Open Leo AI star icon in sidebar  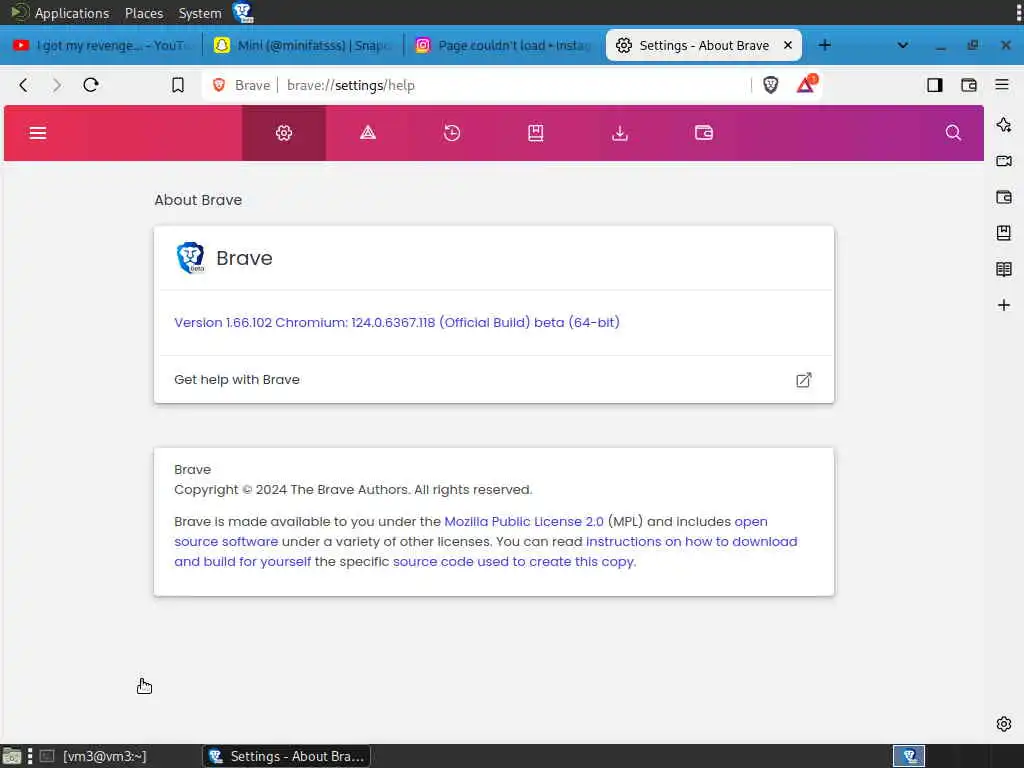(x=1004, y=125)
